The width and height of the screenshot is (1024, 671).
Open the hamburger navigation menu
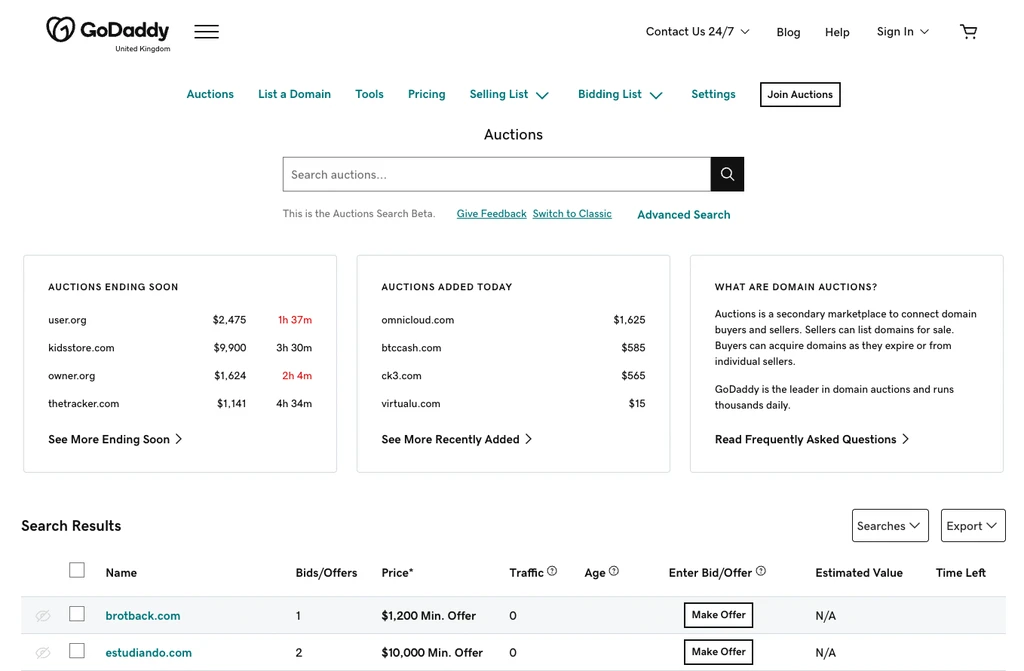pyautogui.click(x=206, y=31)
